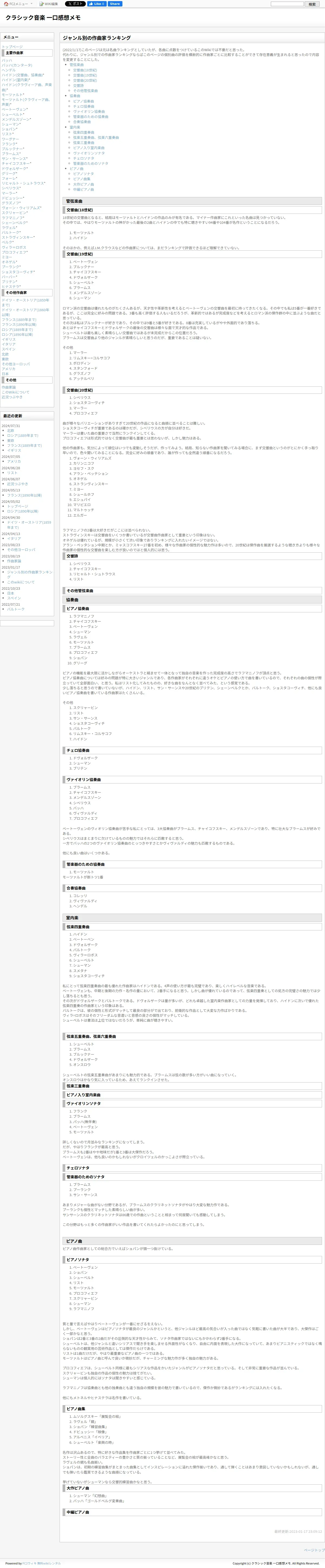Jump to 大作ピアノ曲 in table of contents

83,185
